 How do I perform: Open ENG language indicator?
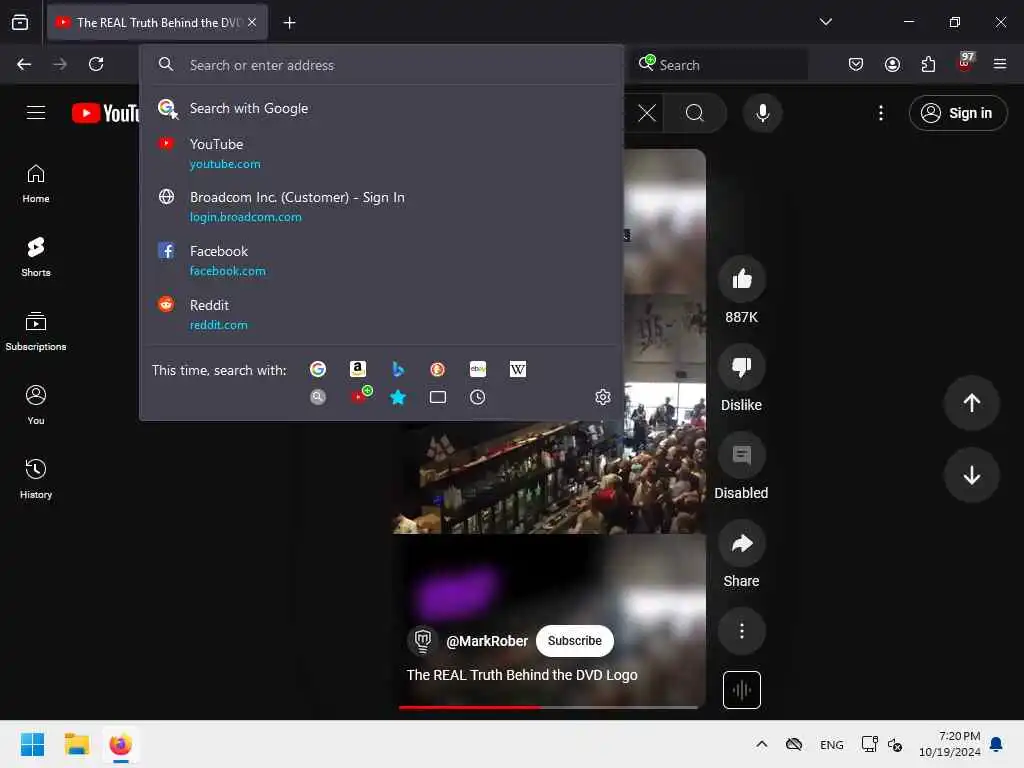pyautogui.click(x=831, y=745)
